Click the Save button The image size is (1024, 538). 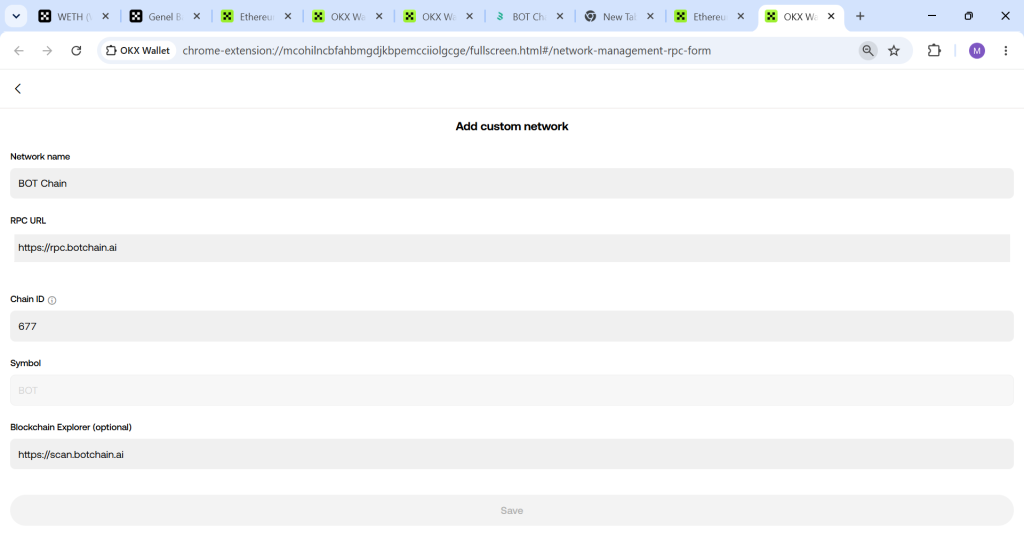click(x=511, y=511)
